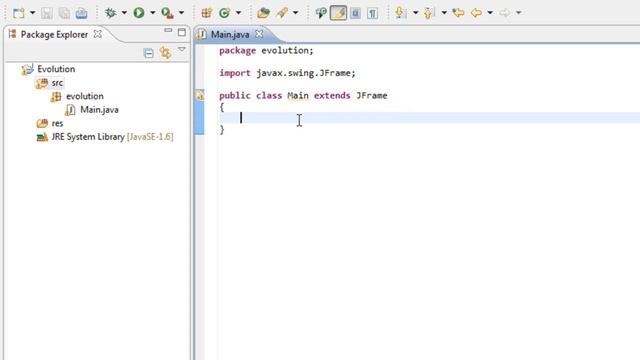Open the Previous Annotation dropdown arrow
640x360 pixels.
[x=444, y=13]
